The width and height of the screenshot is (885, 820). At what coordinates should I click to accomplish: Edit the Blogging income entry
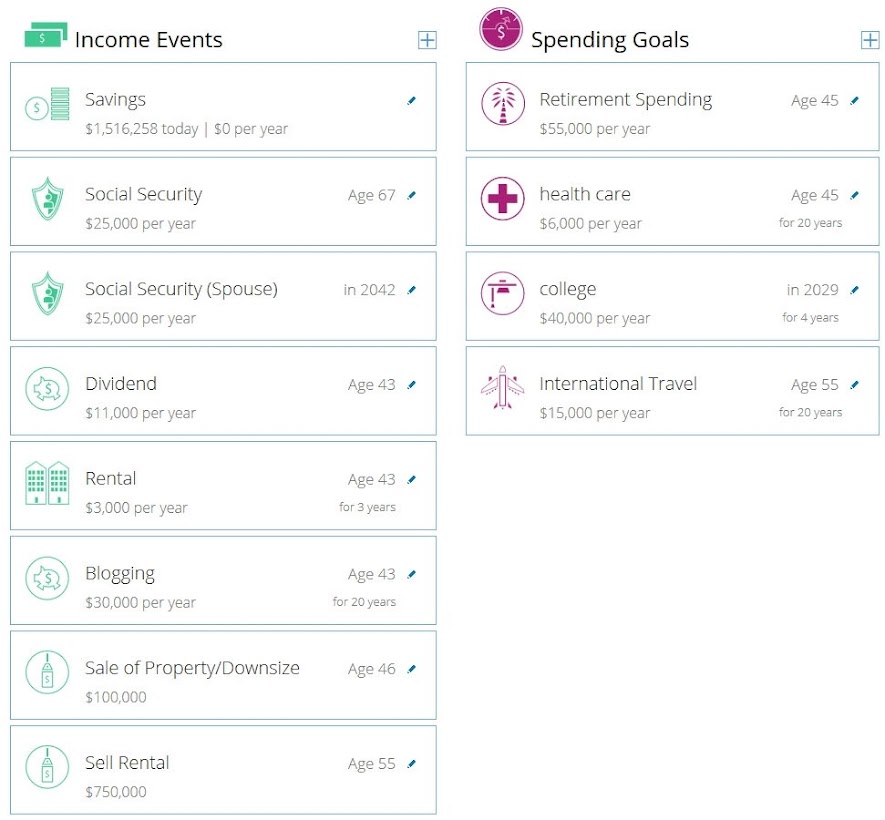coord(412,574)
